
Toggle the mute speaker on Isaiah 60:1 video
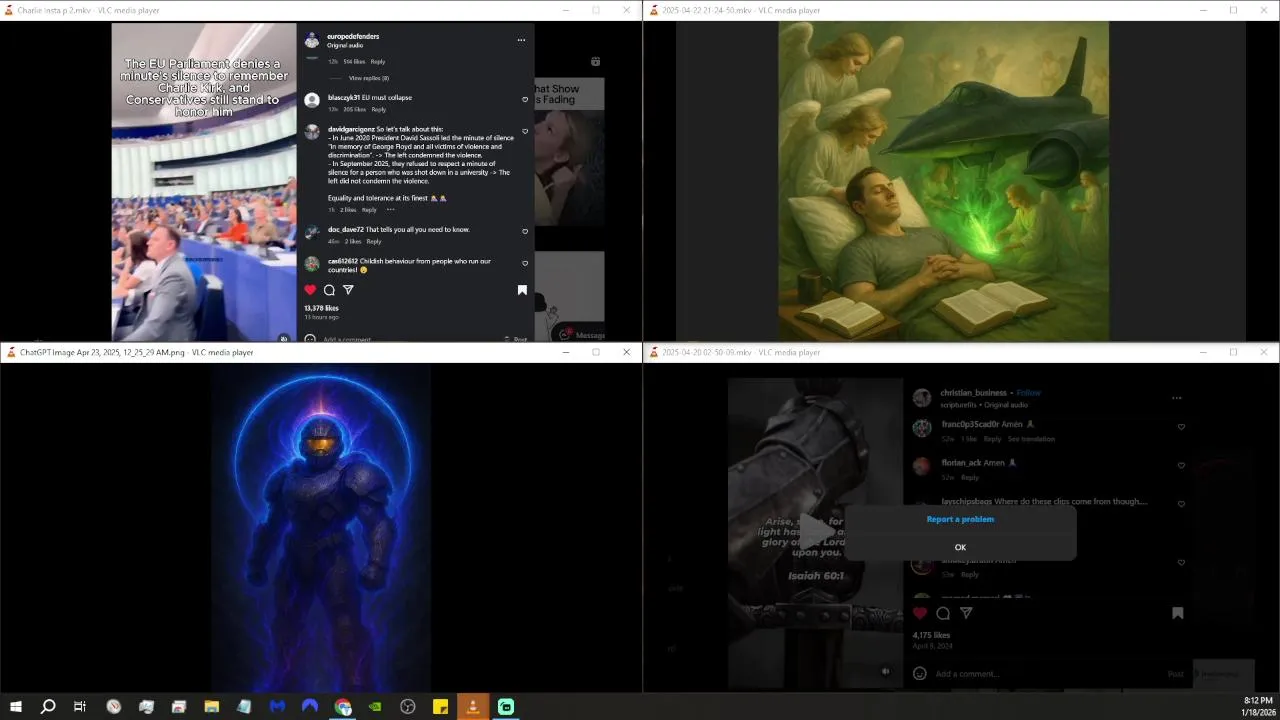[x=885, y=671]
